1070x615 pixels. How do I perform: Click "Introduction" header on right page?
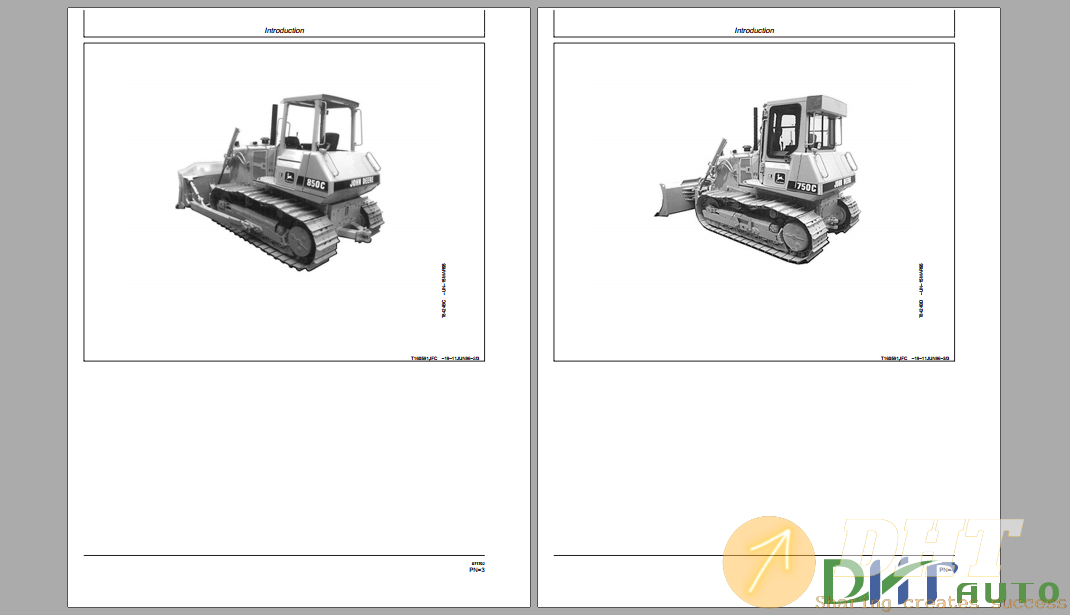click(x=754, y=31)
